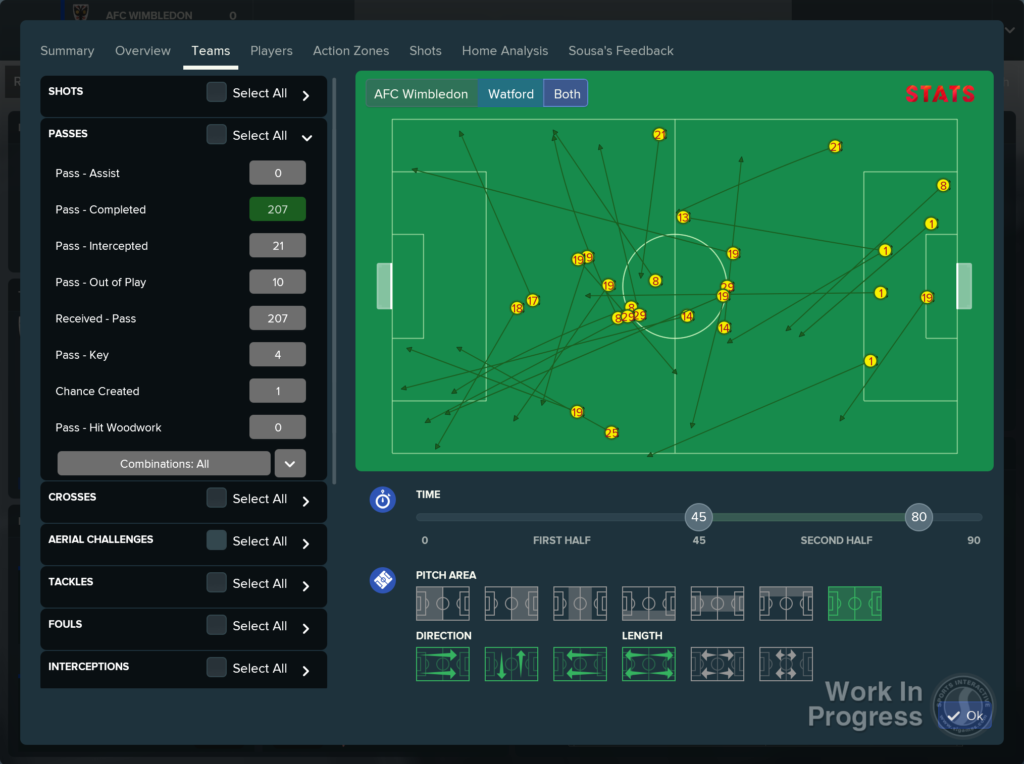
Task: Click player marker 25 on the pitch
Action: 611,432
